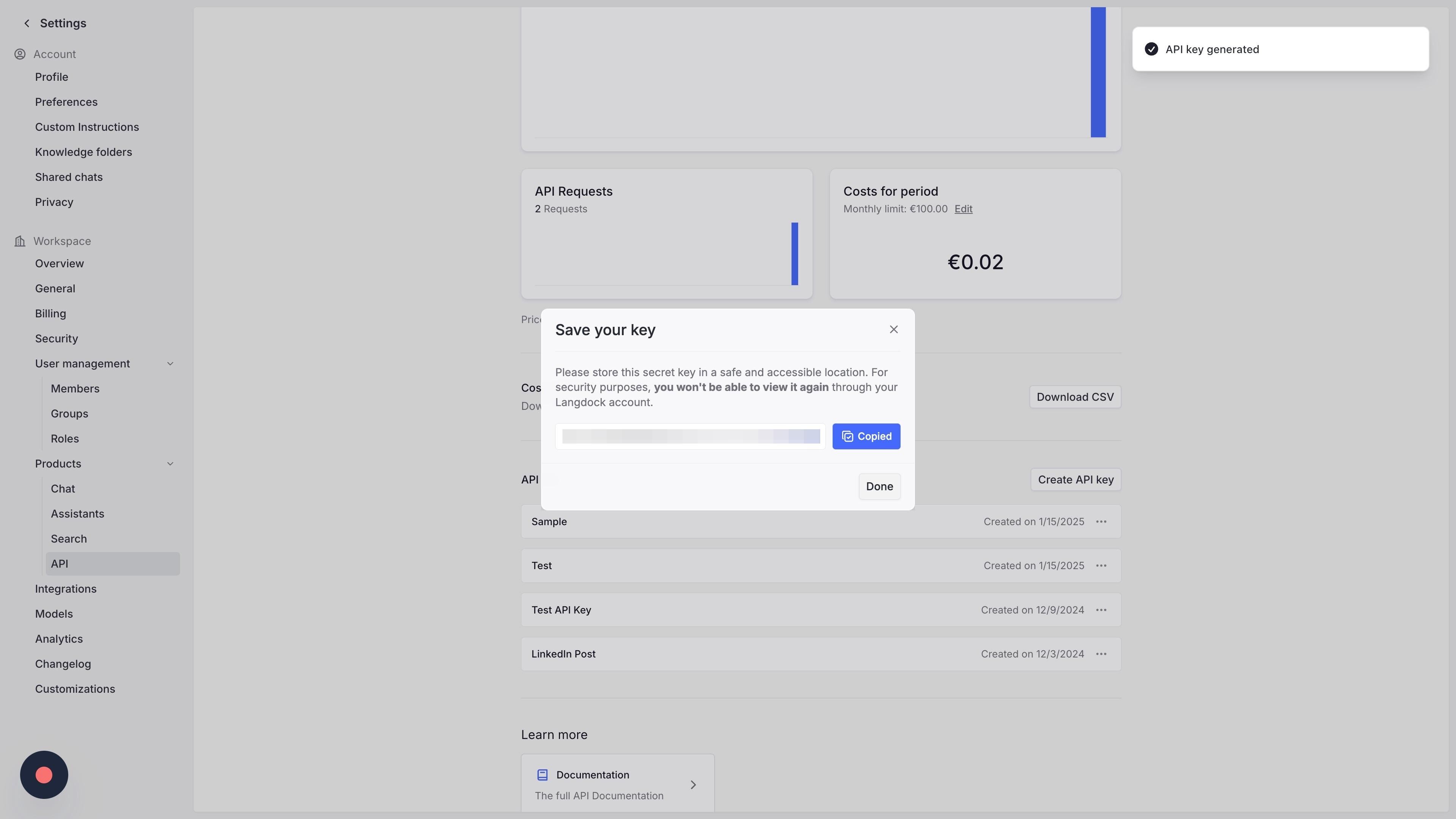Open more options for Test API Key
This screenshot has width=1456, height=819.
pyautogui.click(x=1100, y=610)
